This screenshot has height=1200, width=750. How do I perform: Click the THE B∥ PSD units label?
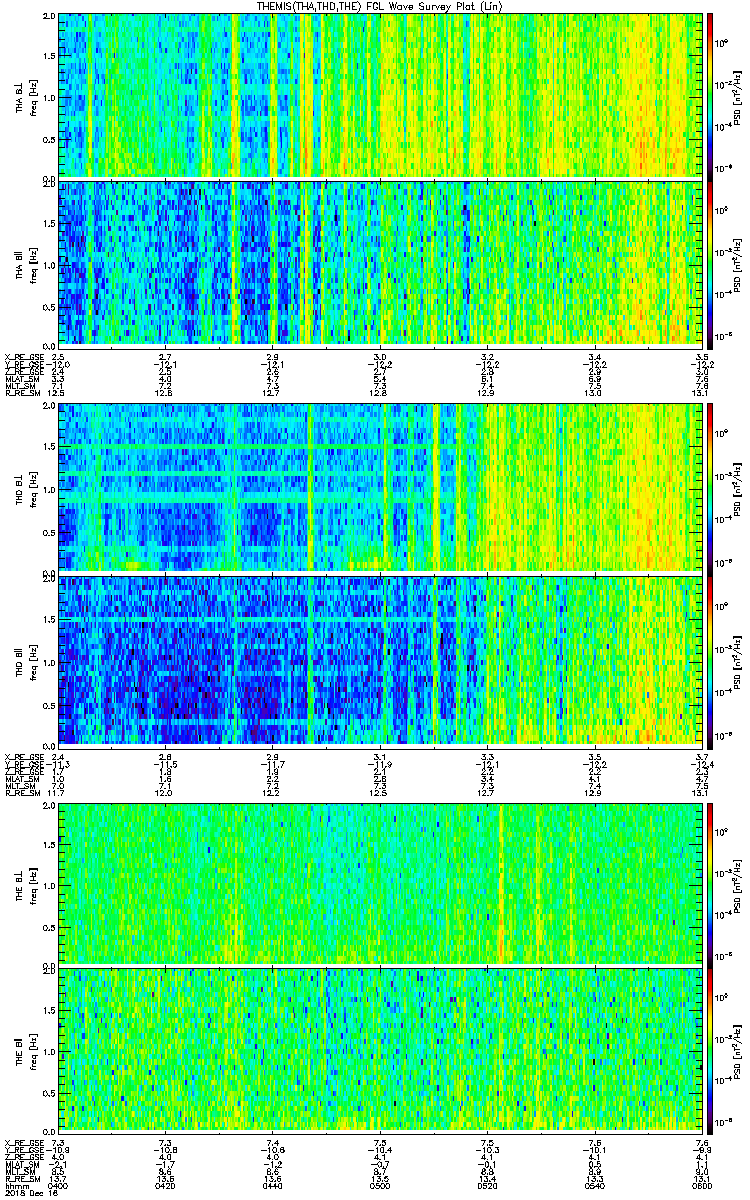pos(737,1052)
